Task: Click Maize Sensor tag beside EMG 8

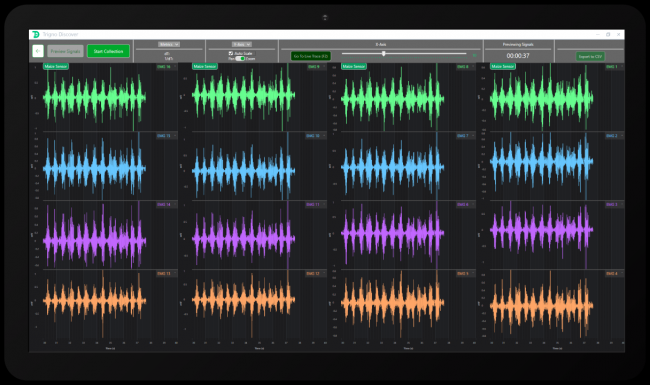Action: [354, 66]
